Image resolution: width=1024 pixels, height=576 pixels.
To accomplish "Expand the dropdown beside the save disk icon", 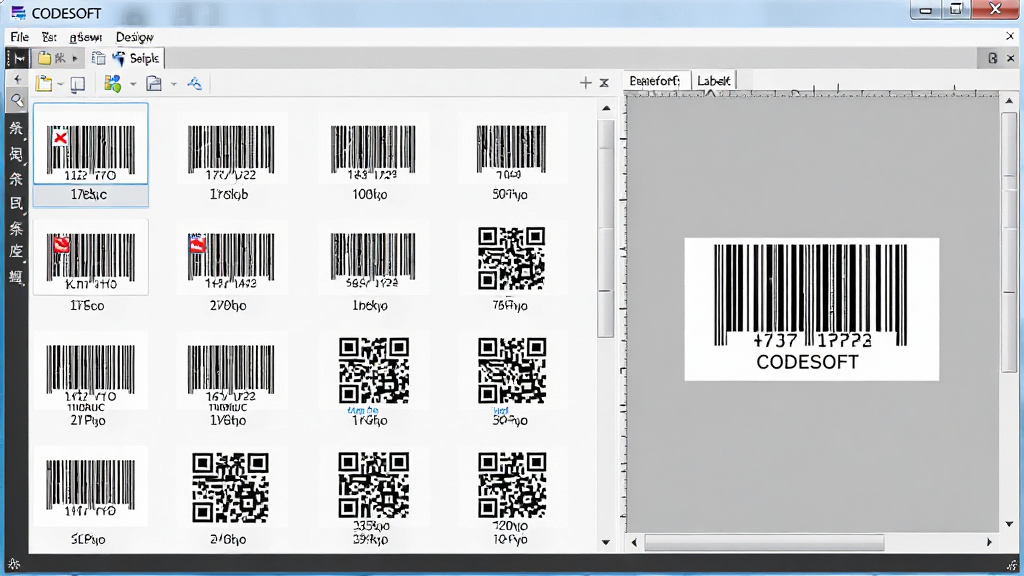I will 174,84.
